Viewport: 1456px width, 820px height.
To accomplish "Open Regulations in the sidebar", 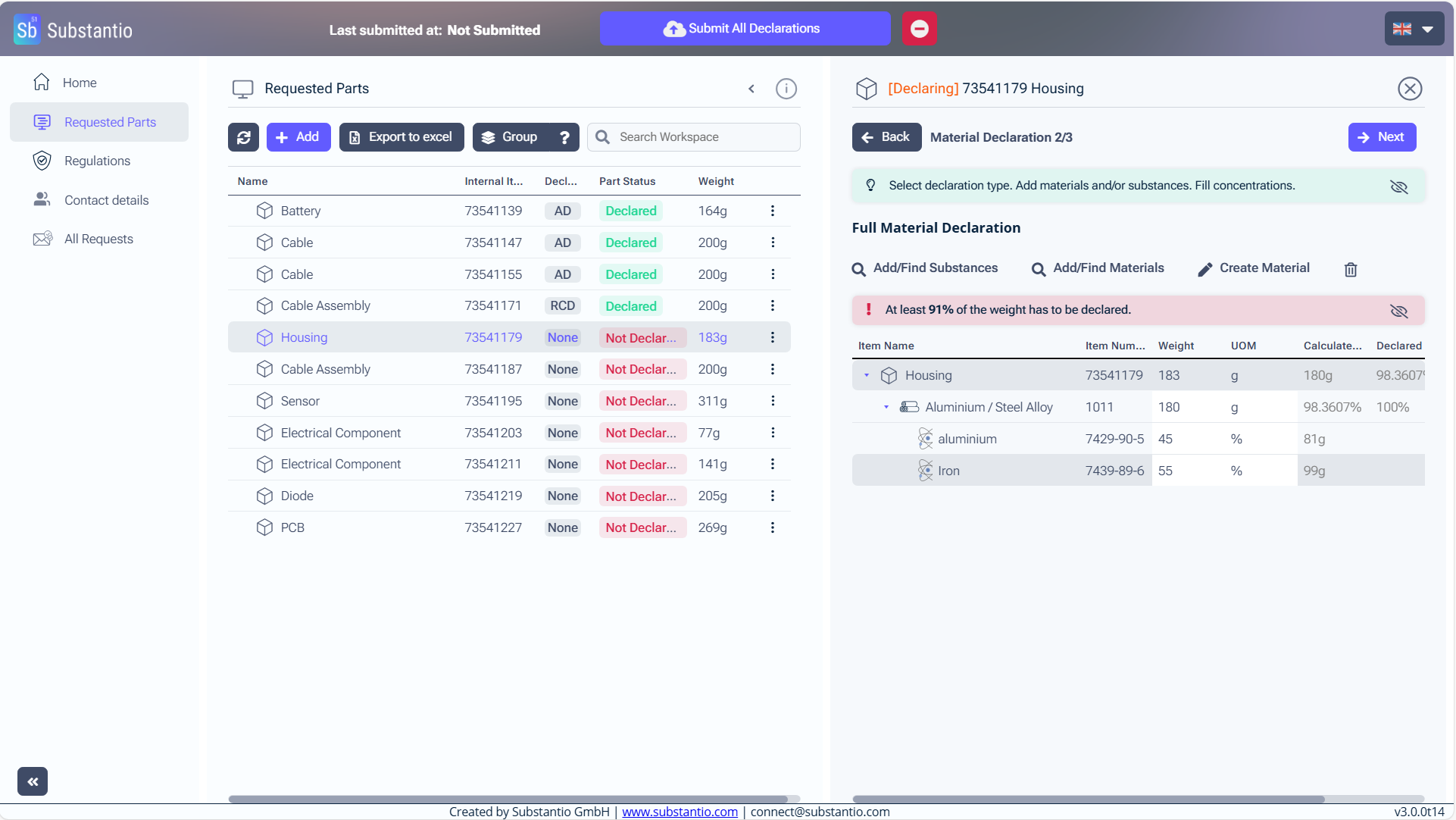I will 97,161.
